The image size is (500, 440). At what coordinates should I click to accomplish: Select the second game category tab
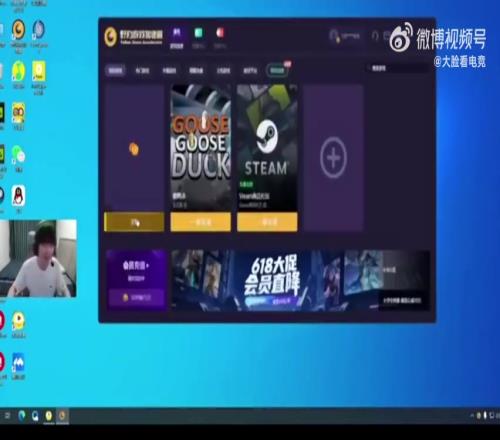pyautogui.click(x=143, y=70)
